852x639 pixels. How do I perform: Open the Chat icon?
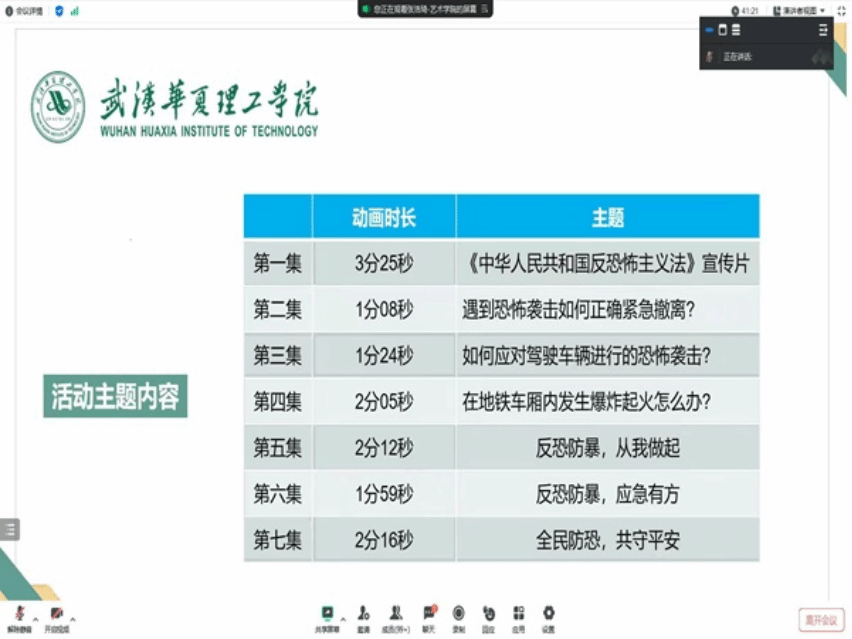[429, 614]
